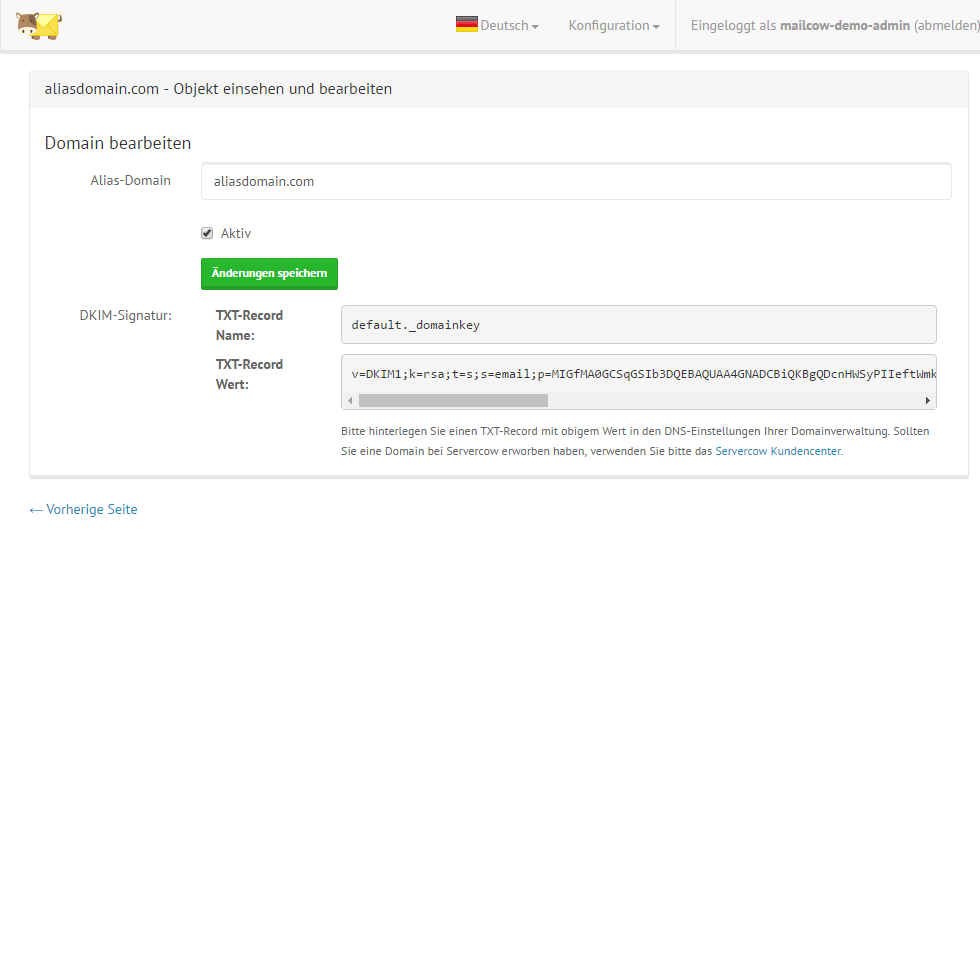This screenshot has height=962, width=980.
Task: Click the mailcow-demo-admin username
Action: click(844, 26)
